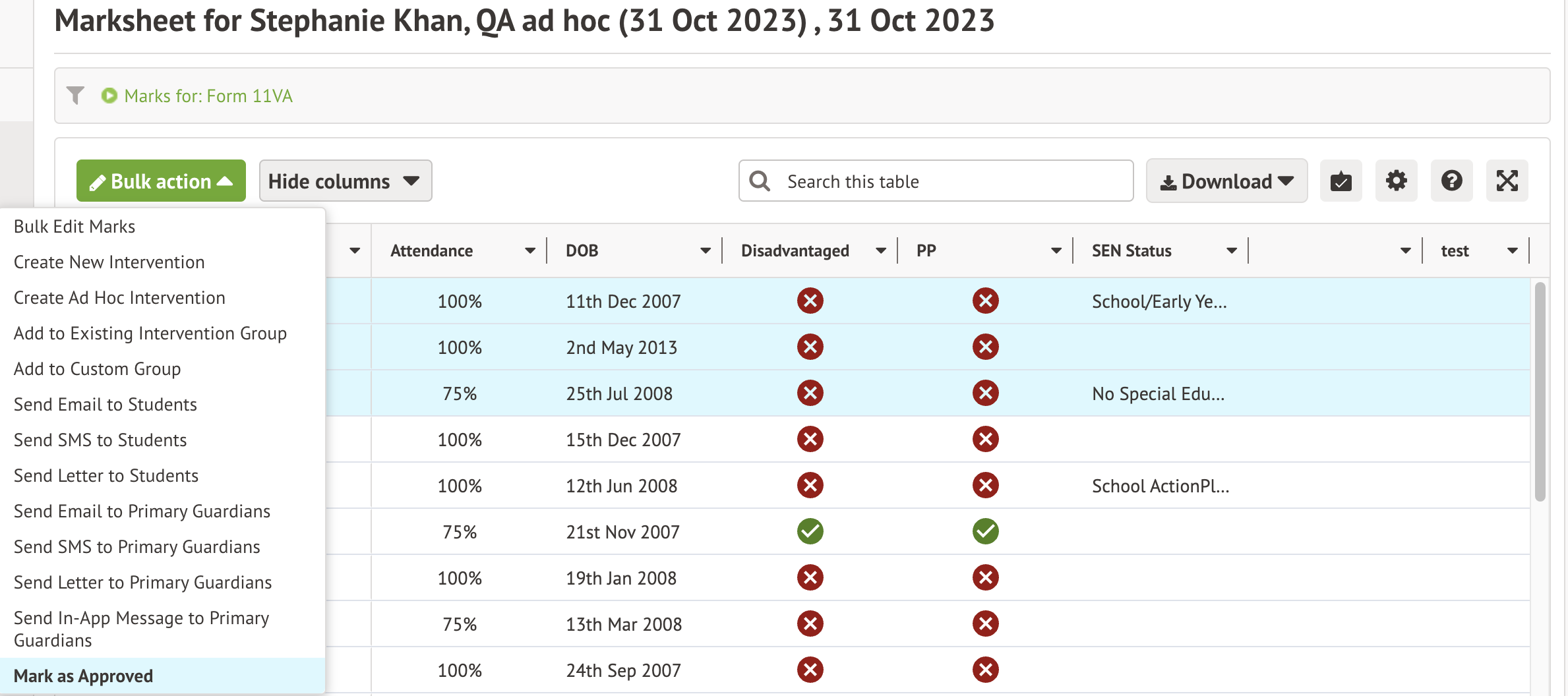
Task: Click the filter funnel icon
Action: (75, 96)
